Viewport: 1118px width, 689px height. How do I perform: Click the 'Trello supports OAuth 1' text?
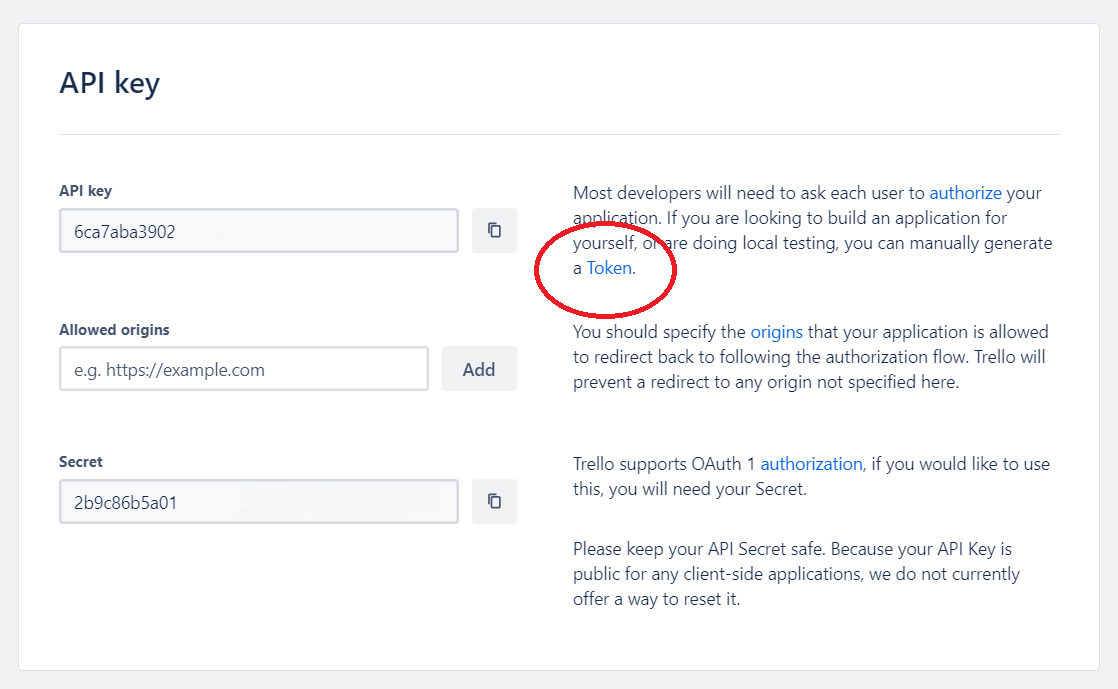(x=665, y=464)
